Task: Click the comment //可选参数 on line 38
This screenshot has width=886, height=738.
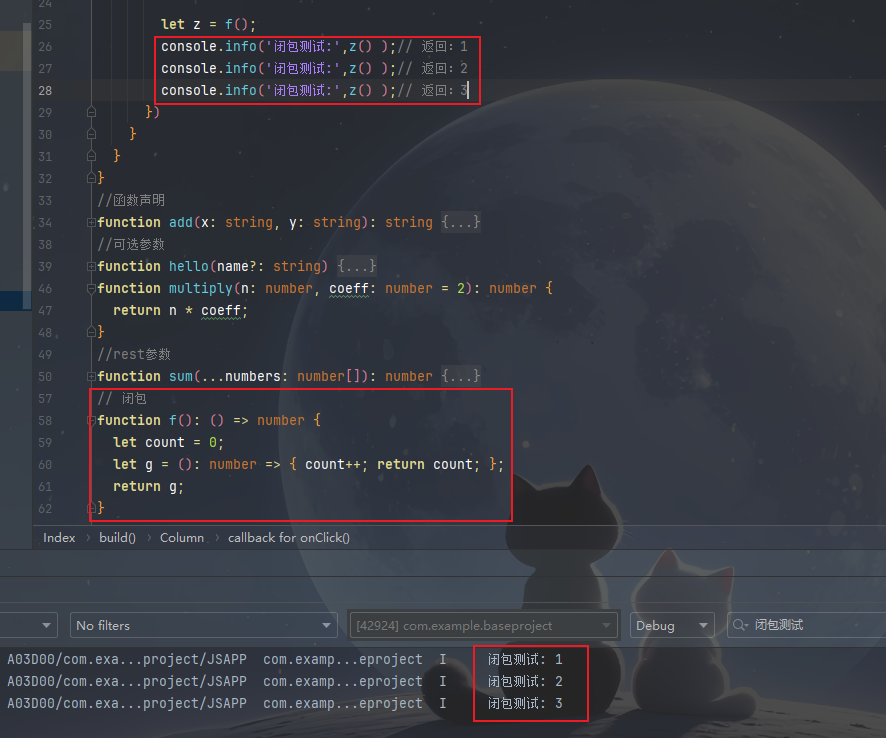Action: pyautogui.click(x=131, y=244)
